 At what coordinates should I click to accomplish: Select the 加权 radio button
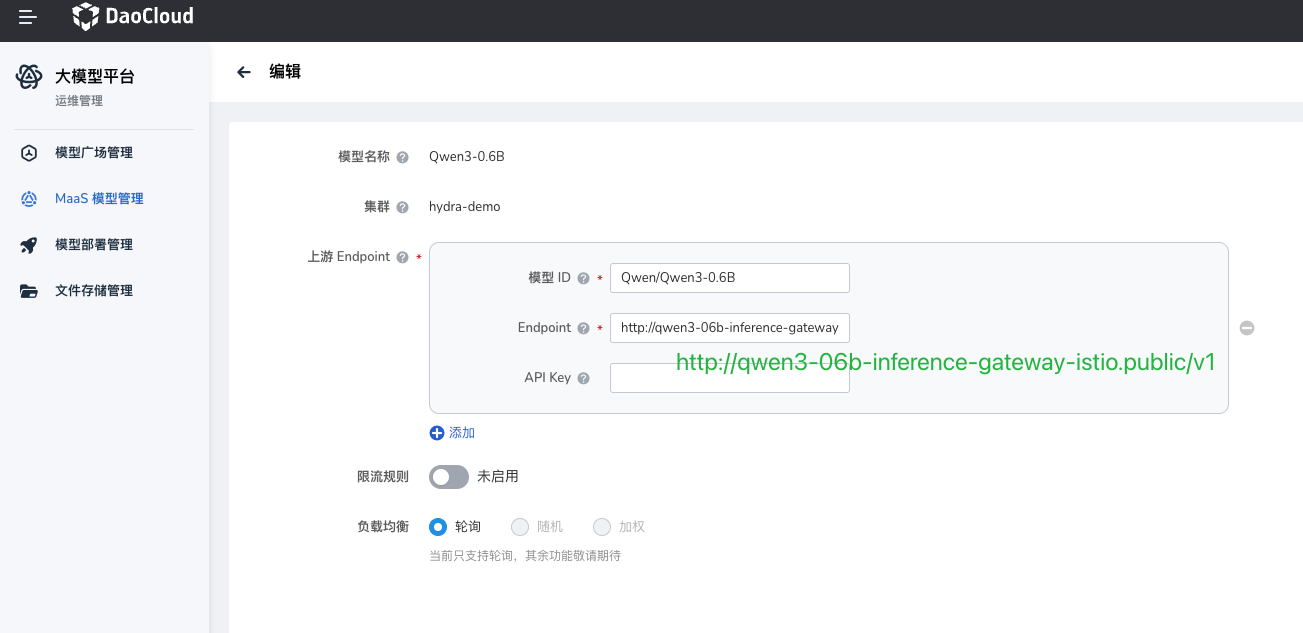point(602,527)
